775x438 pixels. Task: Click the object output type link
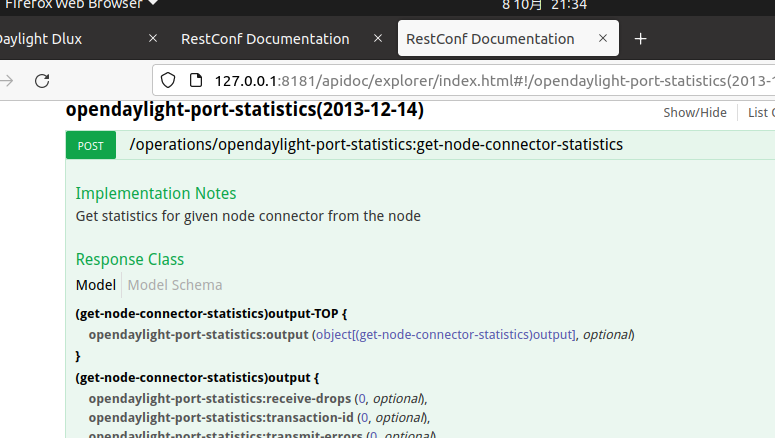446,334
